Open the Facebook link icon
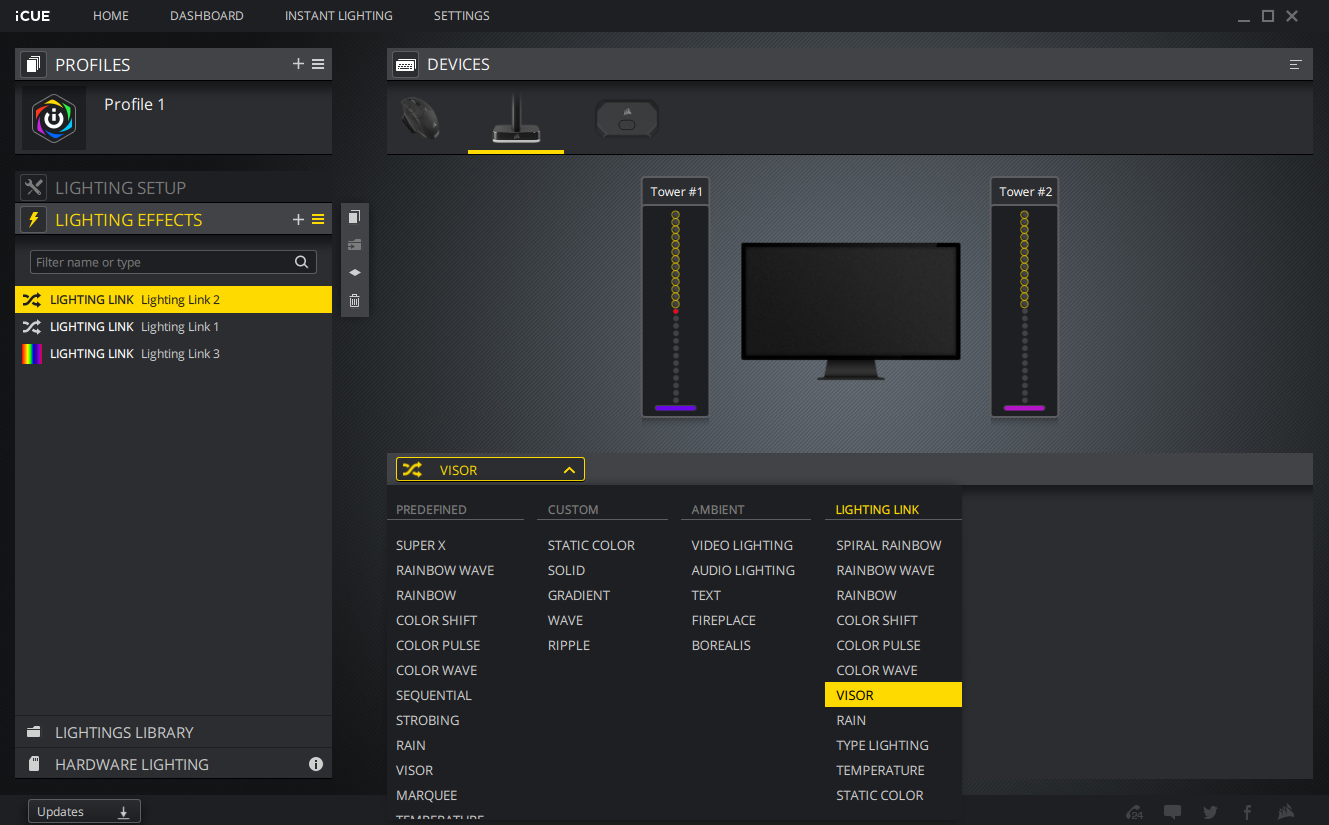 (1248, 812)
